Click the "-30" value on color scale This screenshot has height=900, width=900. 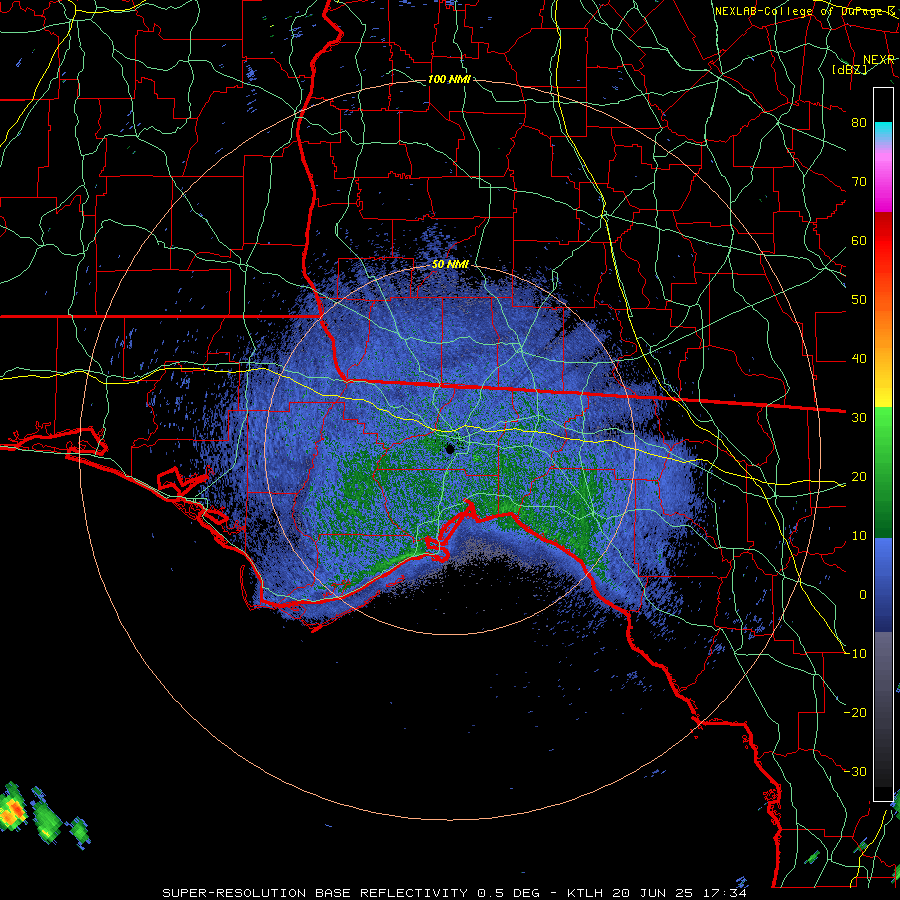pyautogui.click(x=855, y=772)
